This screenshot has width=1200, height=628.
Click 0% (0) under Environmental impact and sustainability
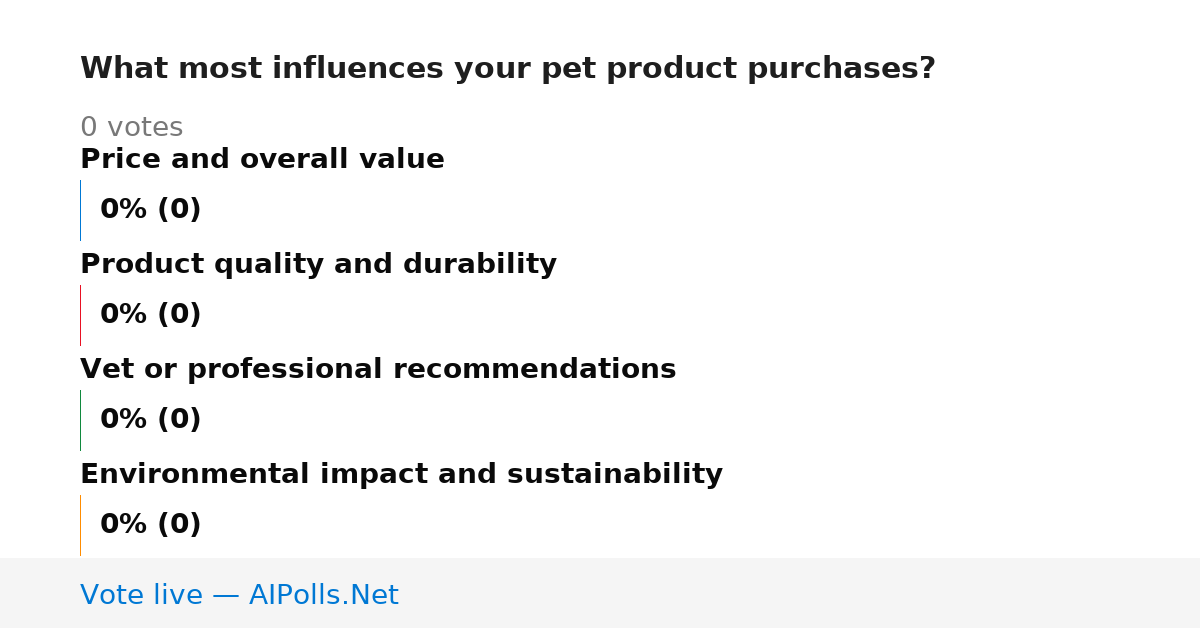(150, 525)
